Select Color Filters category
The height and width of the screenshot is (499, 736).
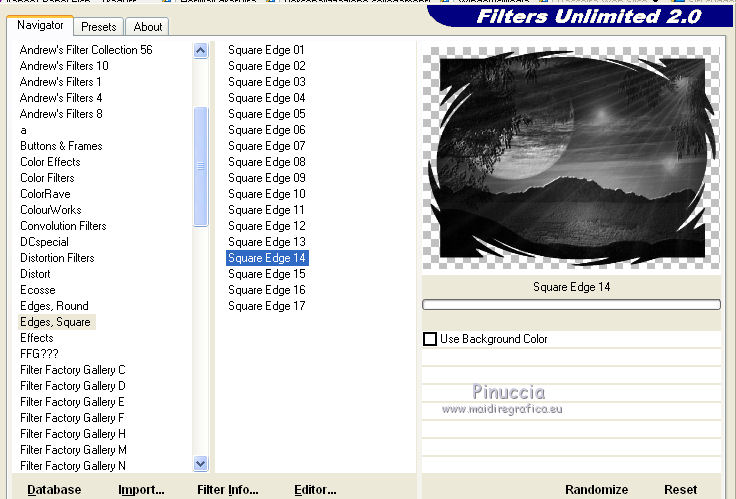(47, 178)
